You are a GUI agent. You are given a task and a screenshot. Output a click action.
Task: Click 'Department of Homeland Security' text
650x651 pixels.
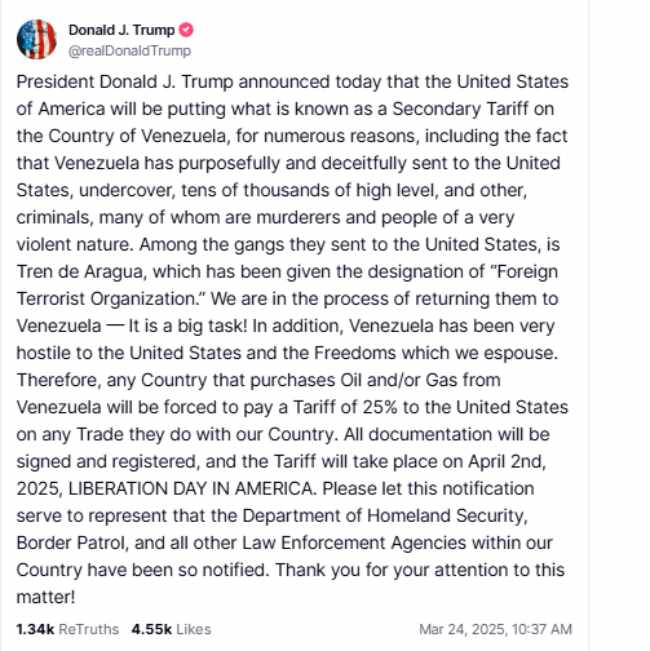tap(384, 516)
